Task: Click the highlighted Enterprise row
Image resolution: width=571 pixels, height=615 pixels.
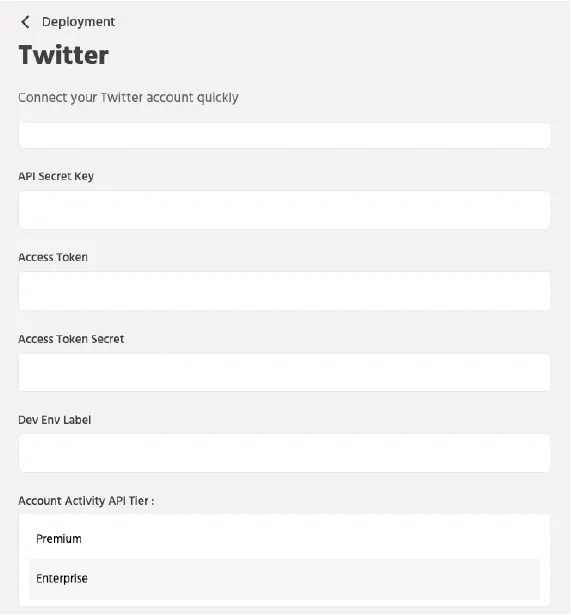Action: (284, 579)
